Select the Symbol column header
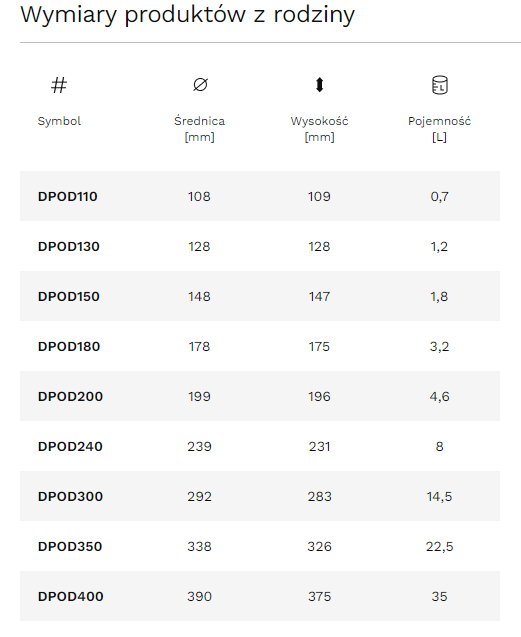Viewport: 521px width, 637px height. (59, 121)
